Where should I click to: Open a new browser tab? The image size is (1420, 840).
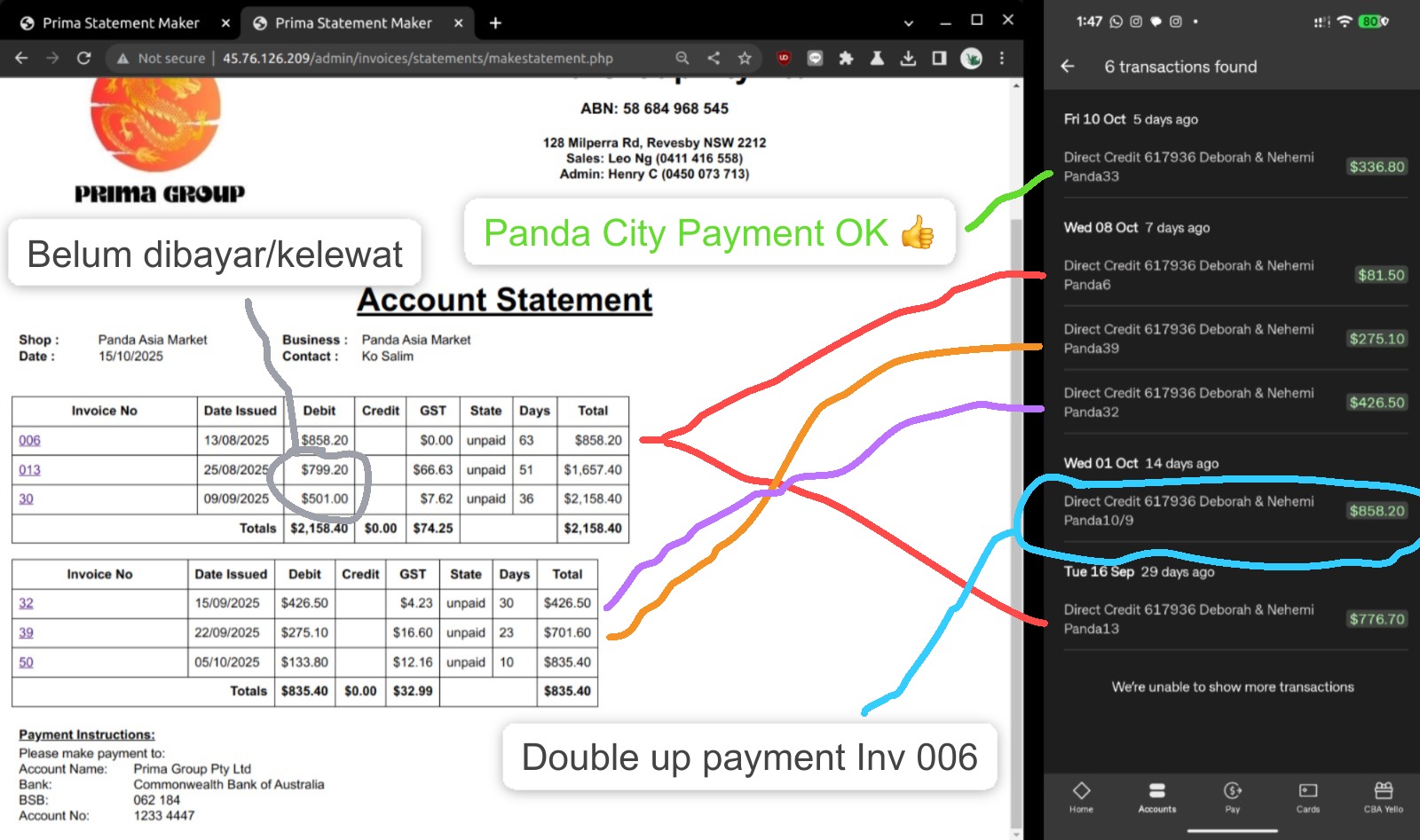coord(495,23)
